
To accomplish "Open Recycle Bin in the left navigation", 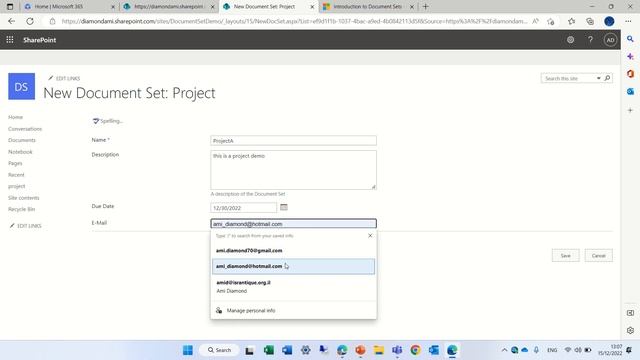I will click(22, 209).
